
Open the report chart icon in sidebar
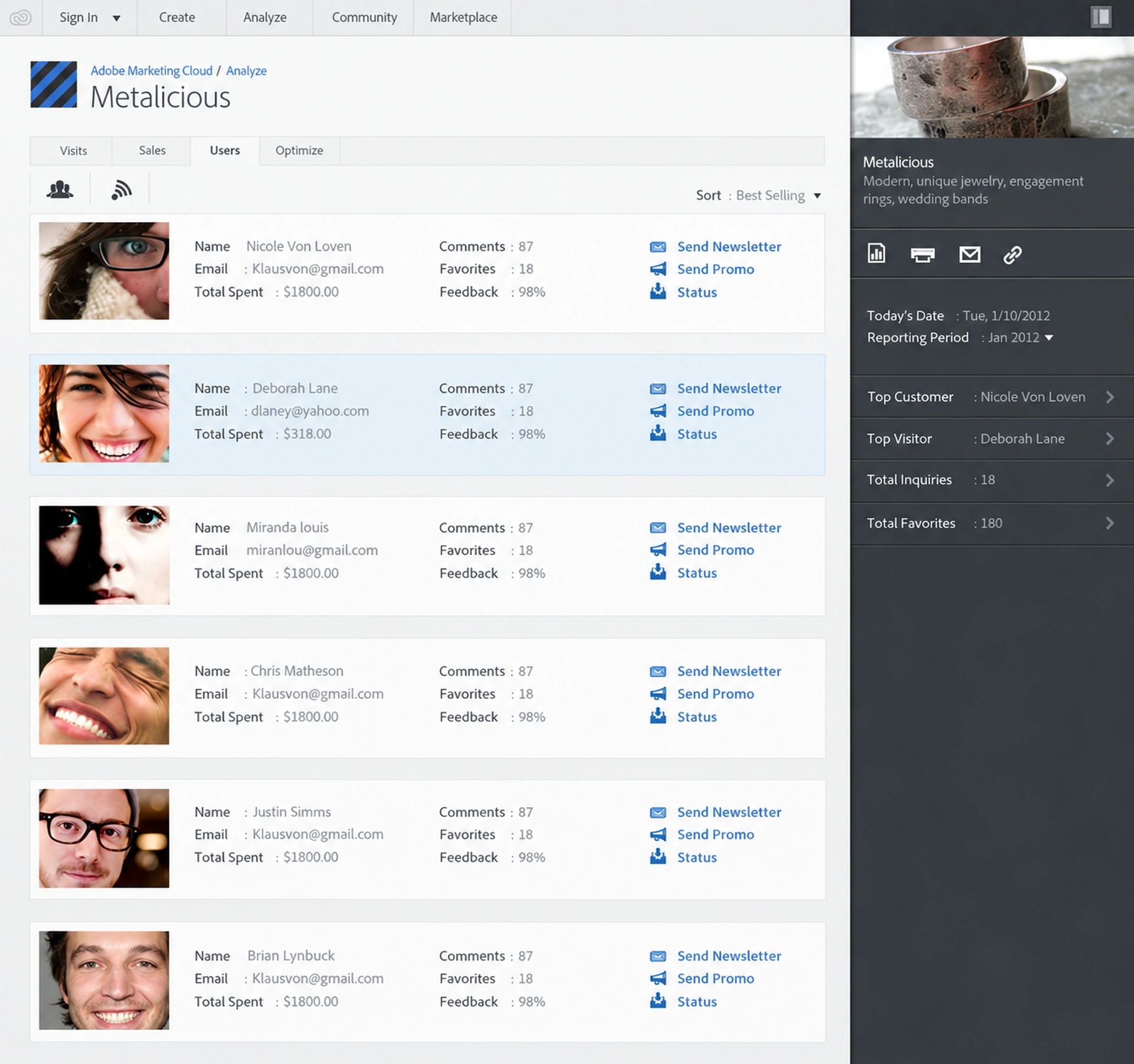[876, 253]
